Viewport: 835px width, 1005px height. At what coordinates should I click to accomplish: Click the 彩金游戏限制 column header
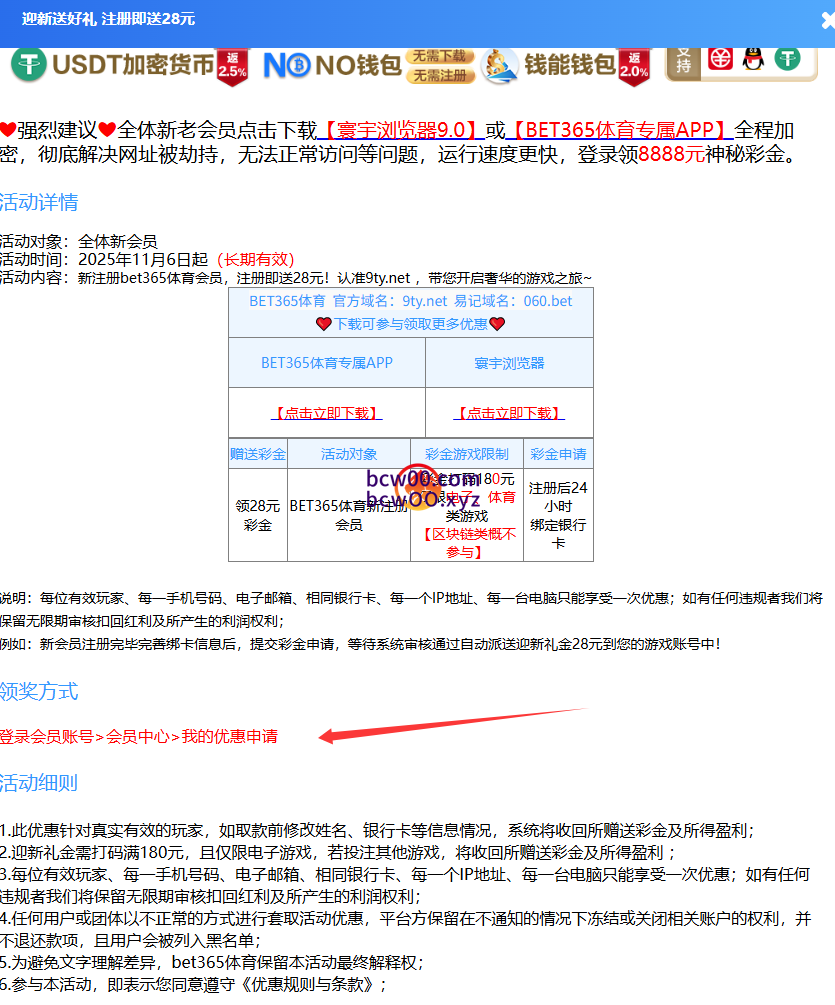(x=467, y=454)
